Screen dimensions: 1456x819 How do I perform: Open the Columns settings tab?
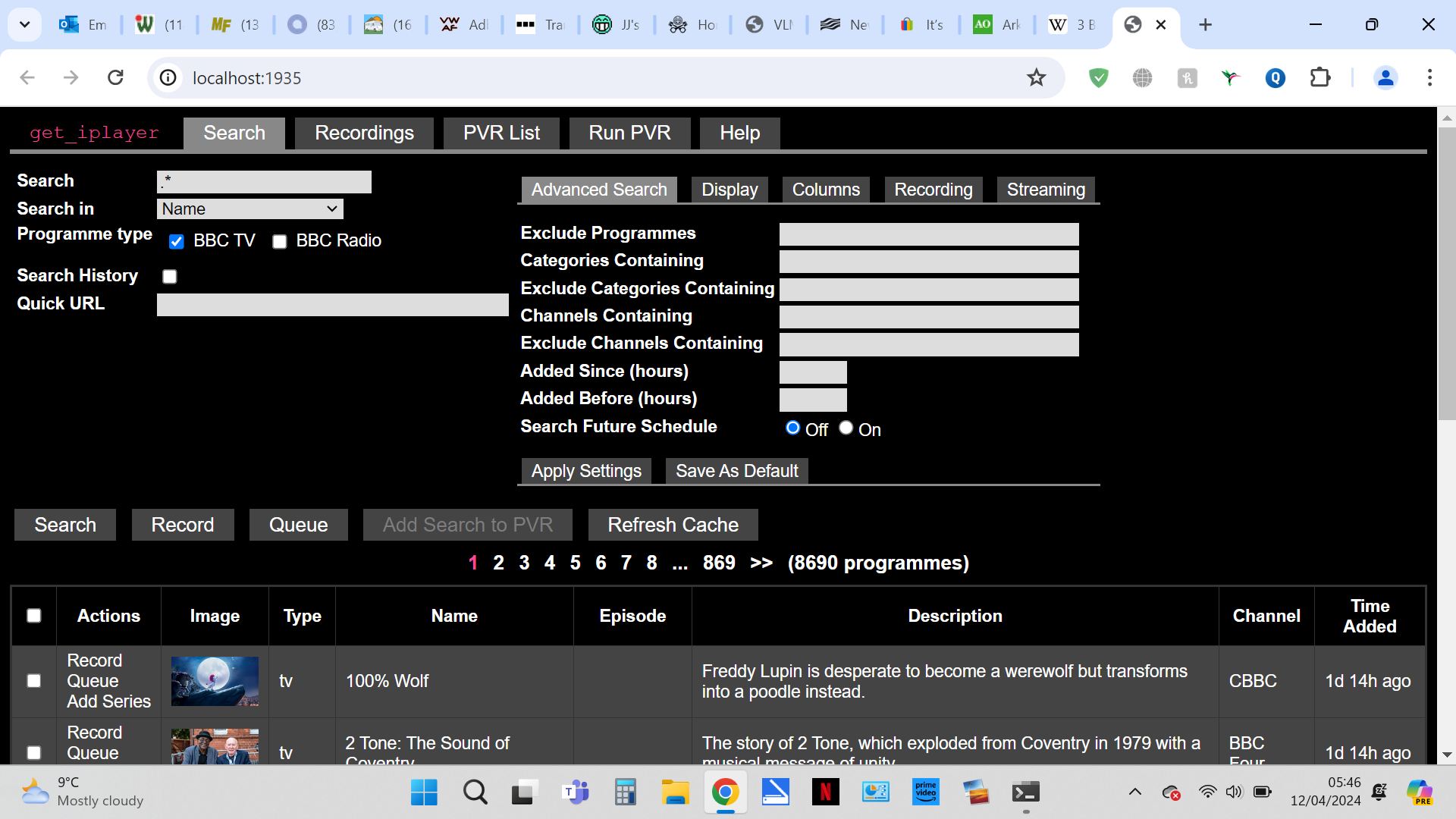825,190
